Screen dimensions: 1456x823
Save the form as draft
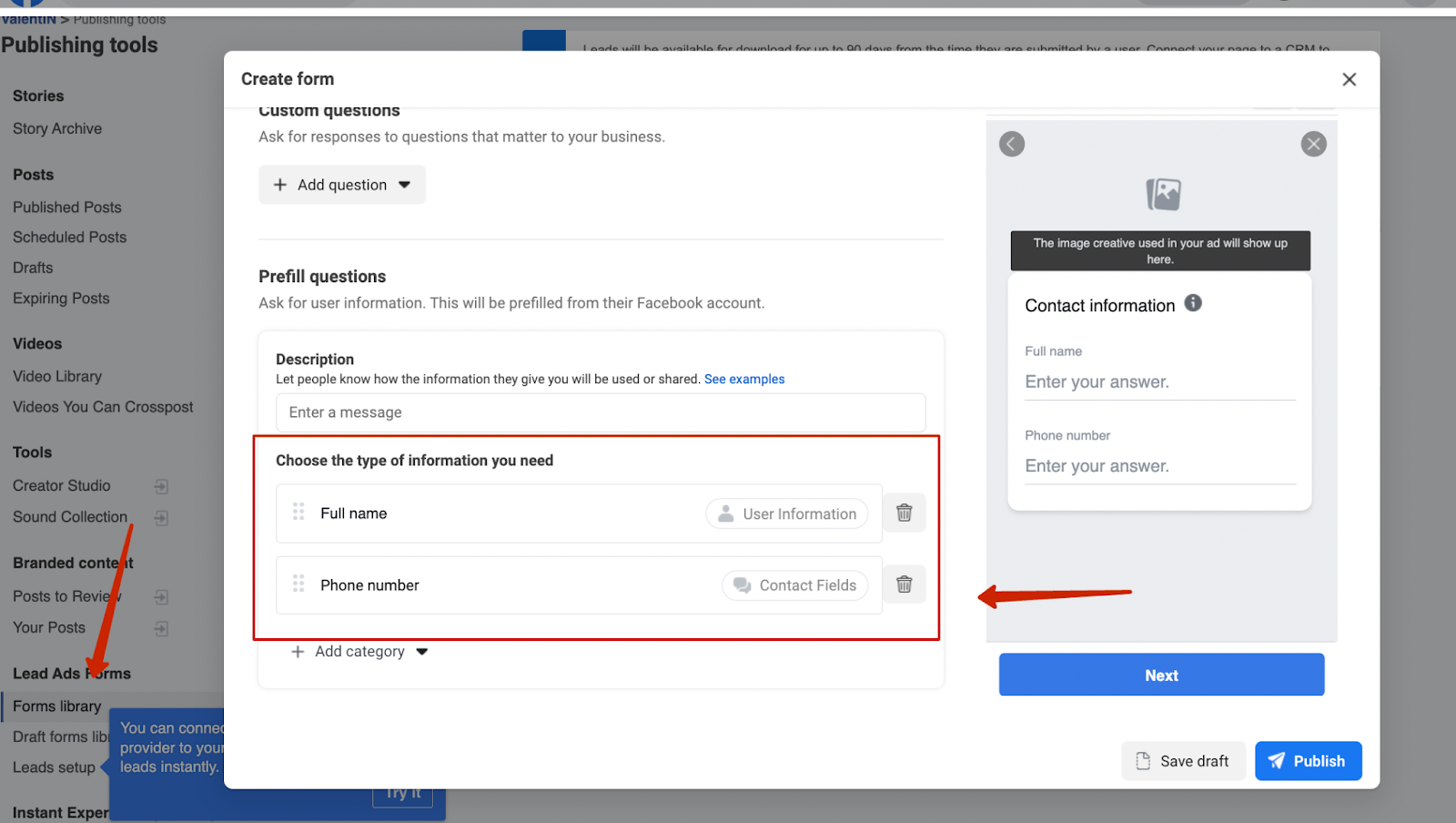pos(1182,761)
